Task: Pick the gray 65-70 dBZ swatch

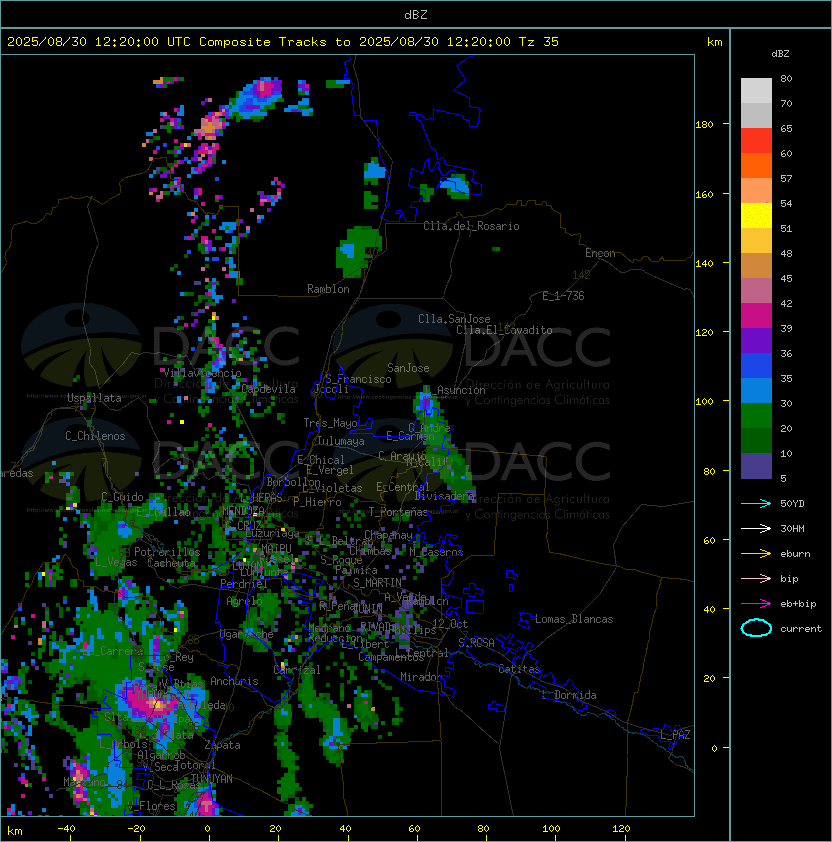Action: point(756,115)
